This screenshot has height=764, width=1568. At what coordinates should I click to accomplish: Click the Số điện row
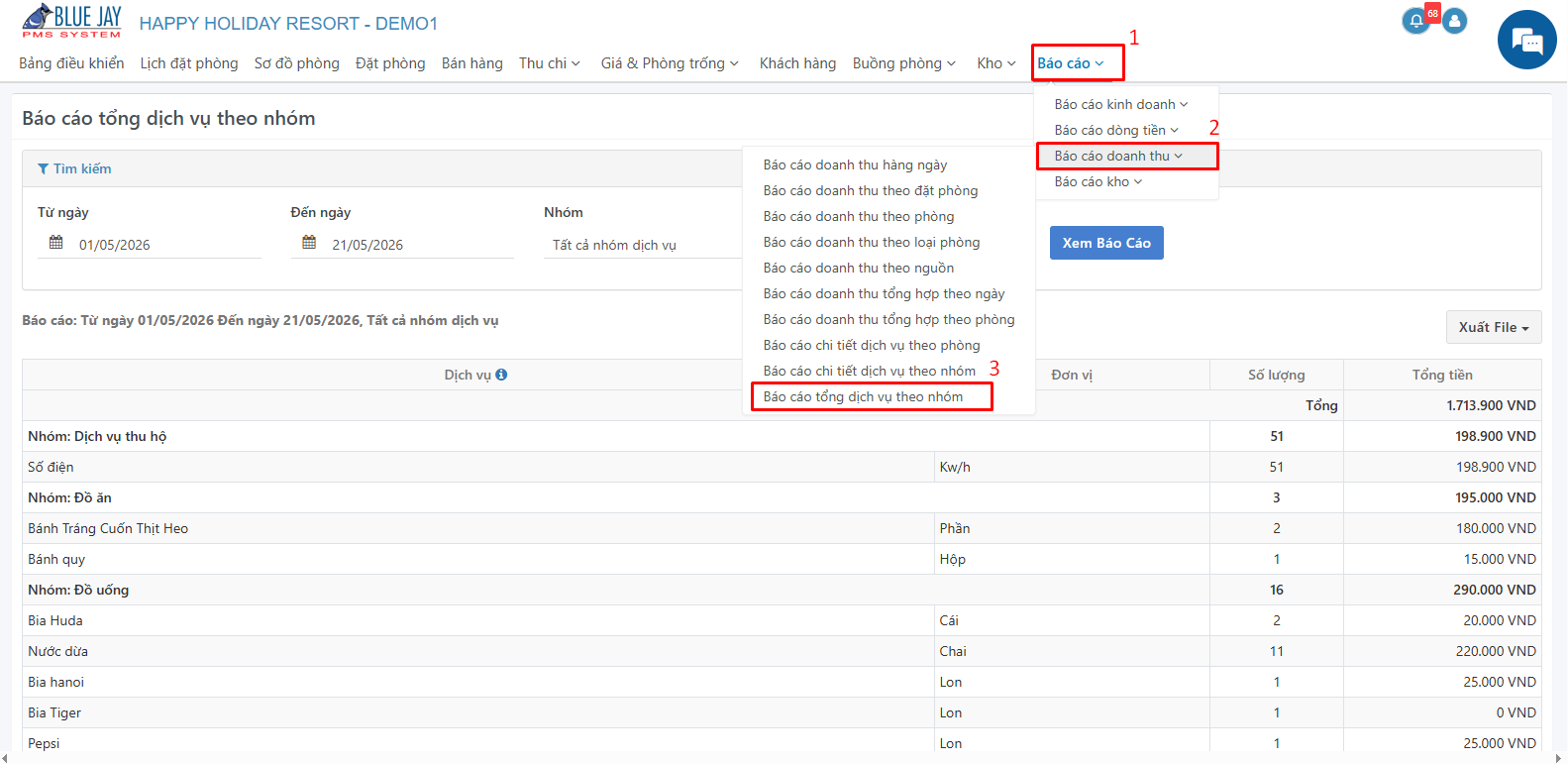782,467
